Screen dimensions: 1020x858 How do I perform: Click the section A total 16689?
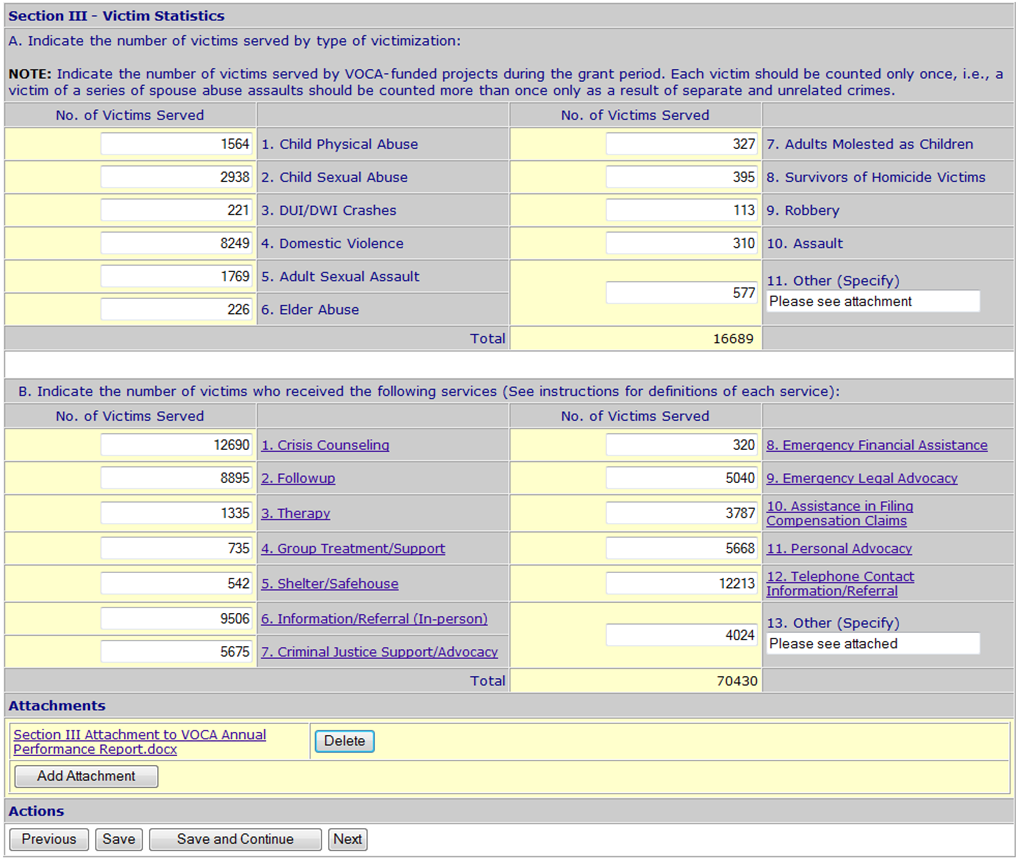[733, 338]
